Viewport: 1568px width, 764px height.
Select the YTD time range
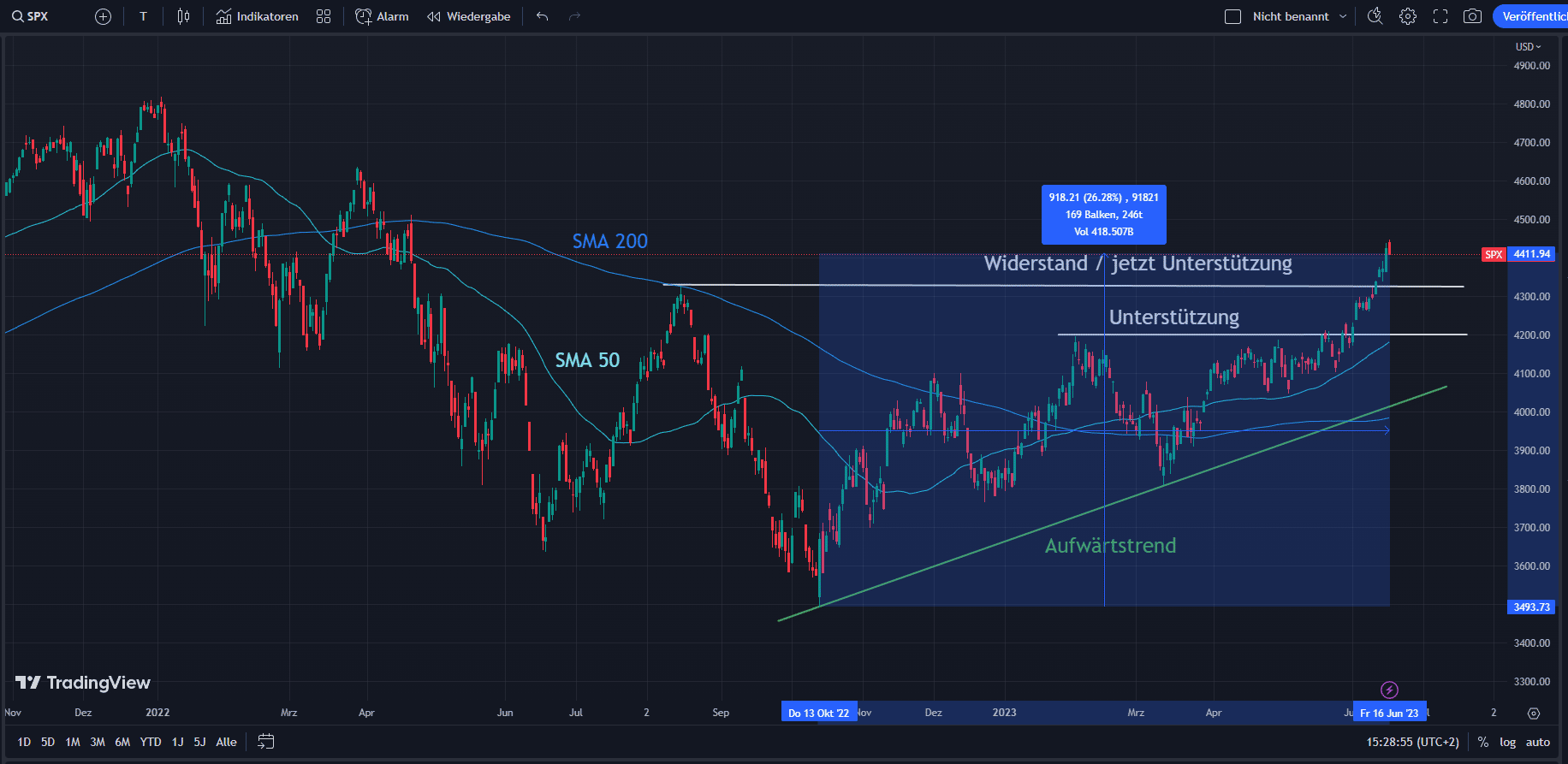[151, 742]
